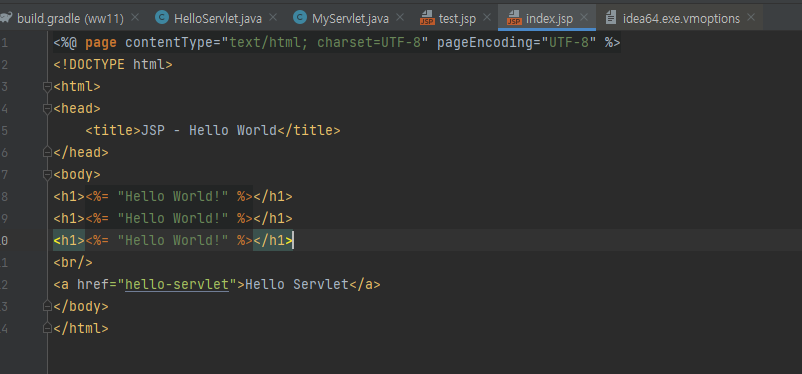Click the "Hello World!" string on line 8
Screen dimensions: 802x374
coord(173,196)
